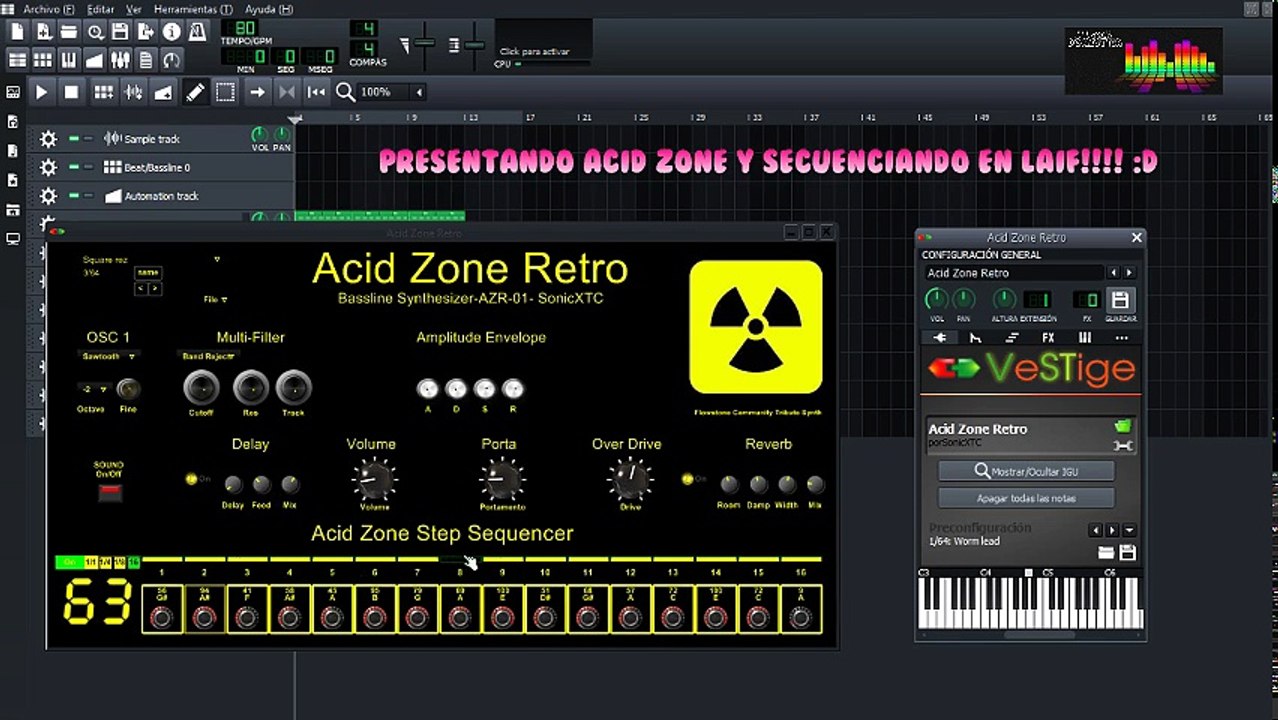Show the Beat+Bassline Editor
1278x720 pixels.
coord(44,60)
